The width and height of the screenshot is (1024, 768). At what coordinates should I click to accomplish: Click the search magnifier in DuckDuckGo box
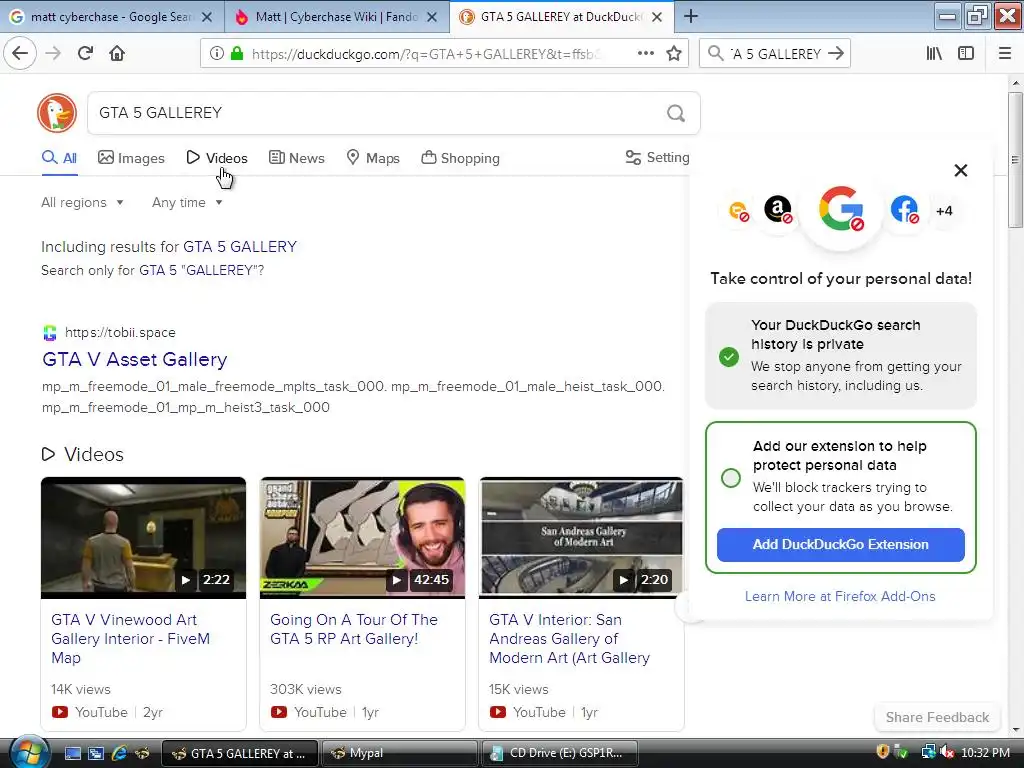tap(676, 114)
